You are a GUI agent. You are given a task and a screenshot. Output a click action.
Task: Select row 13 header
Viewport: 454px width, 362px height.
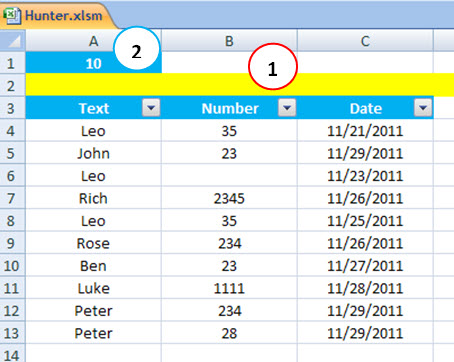(12, 333)
